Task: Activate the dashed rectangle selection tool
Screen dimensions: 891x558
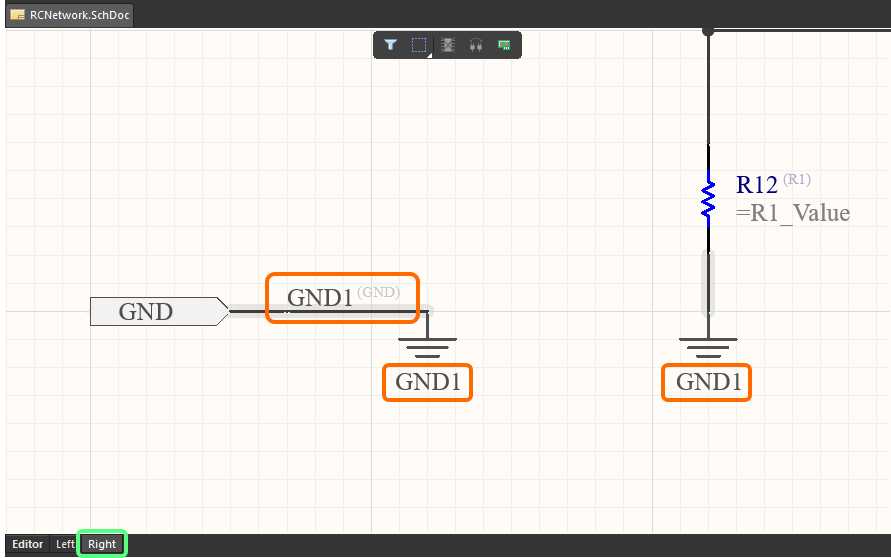Action: pos(419,45)
